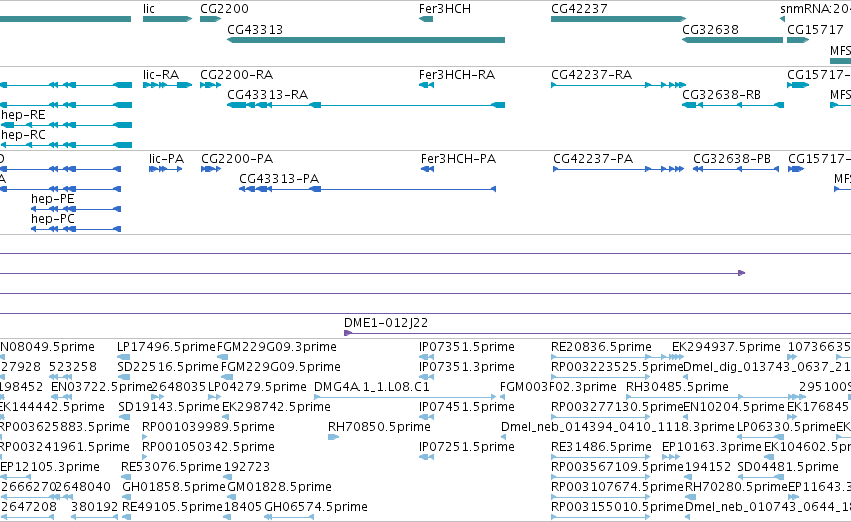Select the hep-RC transcript label
Screen dimensions: 851x522
point(23,135)
